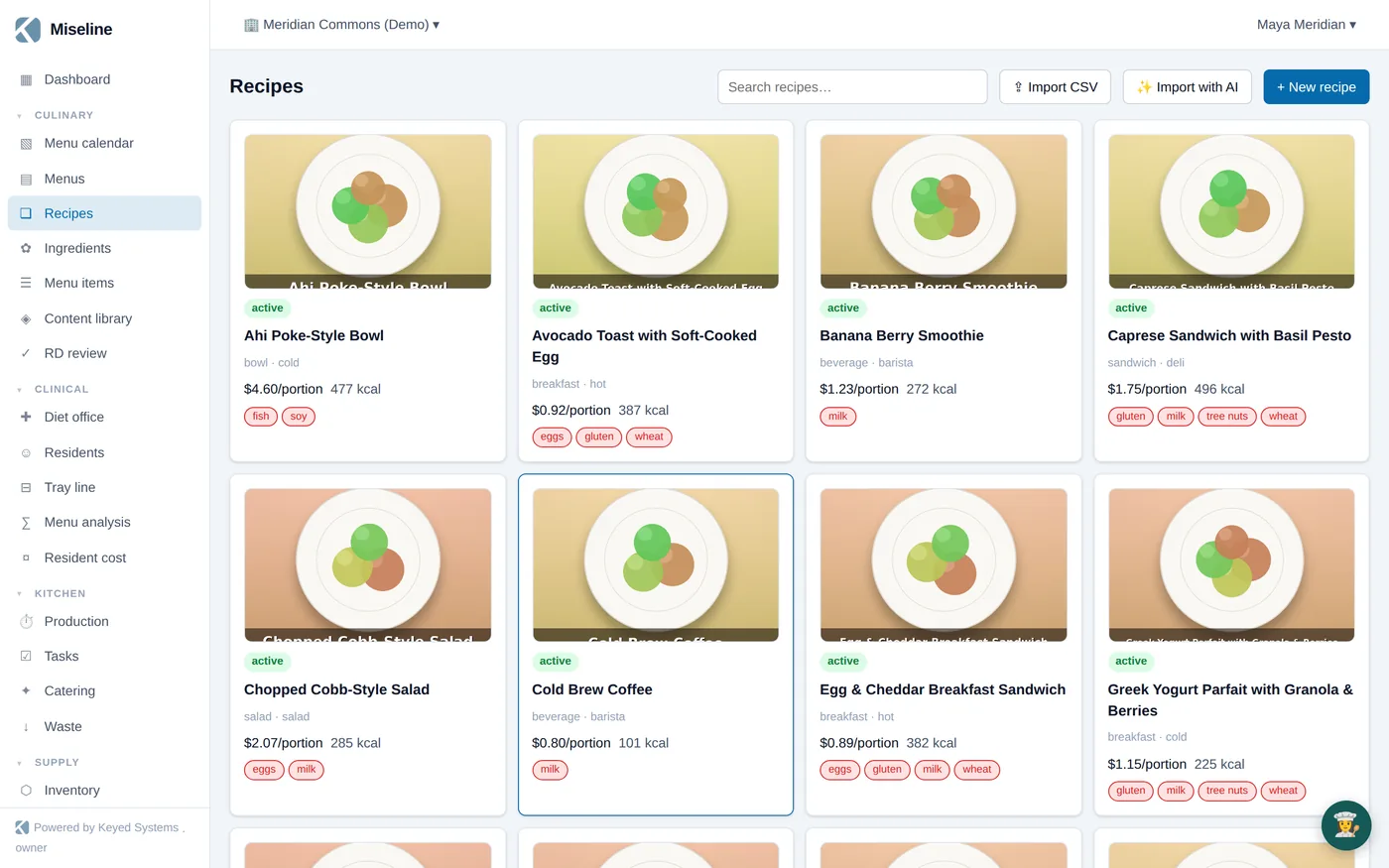The image size is (1389, 868).
Task: Click the Menu analysis sigma icon
Action: pos(26,523)
